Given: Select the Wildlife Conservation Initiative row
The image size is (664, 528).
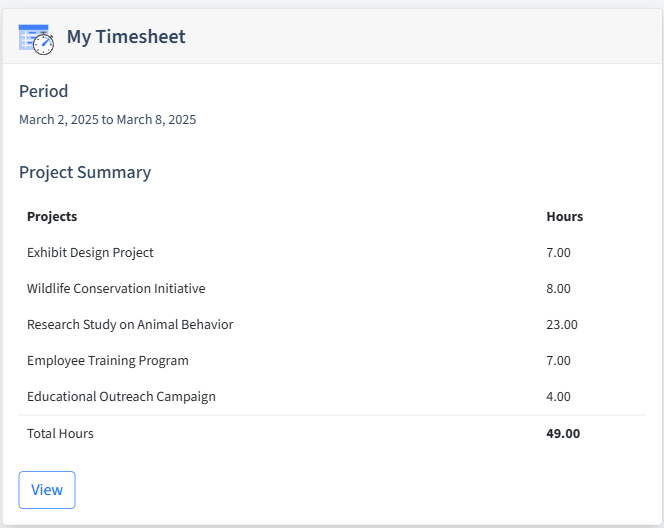Looking at the screenshot, I should tap(332, 288).
